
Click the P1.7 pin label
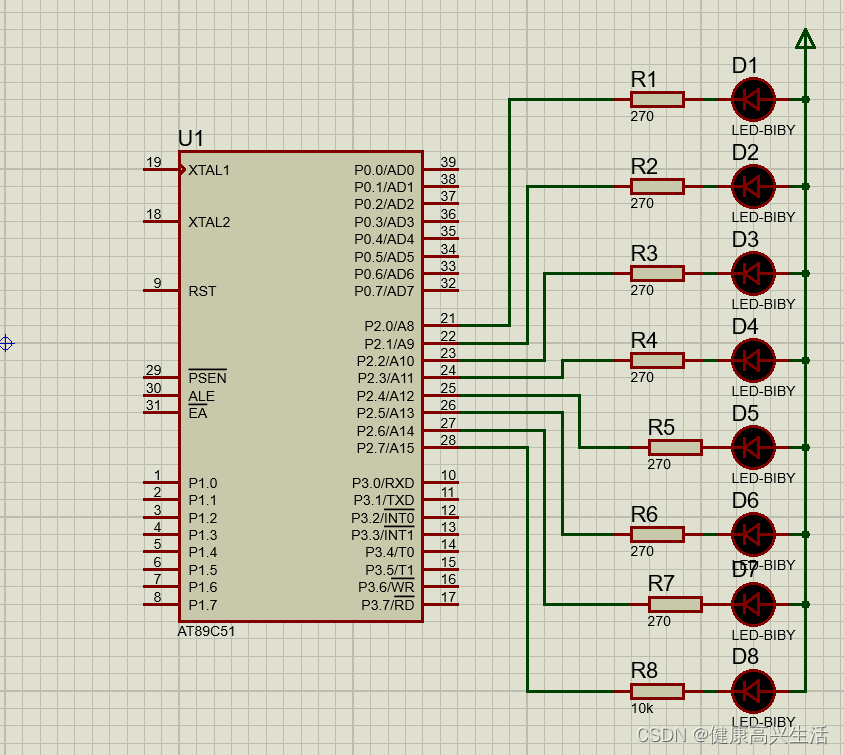(203, 605)
